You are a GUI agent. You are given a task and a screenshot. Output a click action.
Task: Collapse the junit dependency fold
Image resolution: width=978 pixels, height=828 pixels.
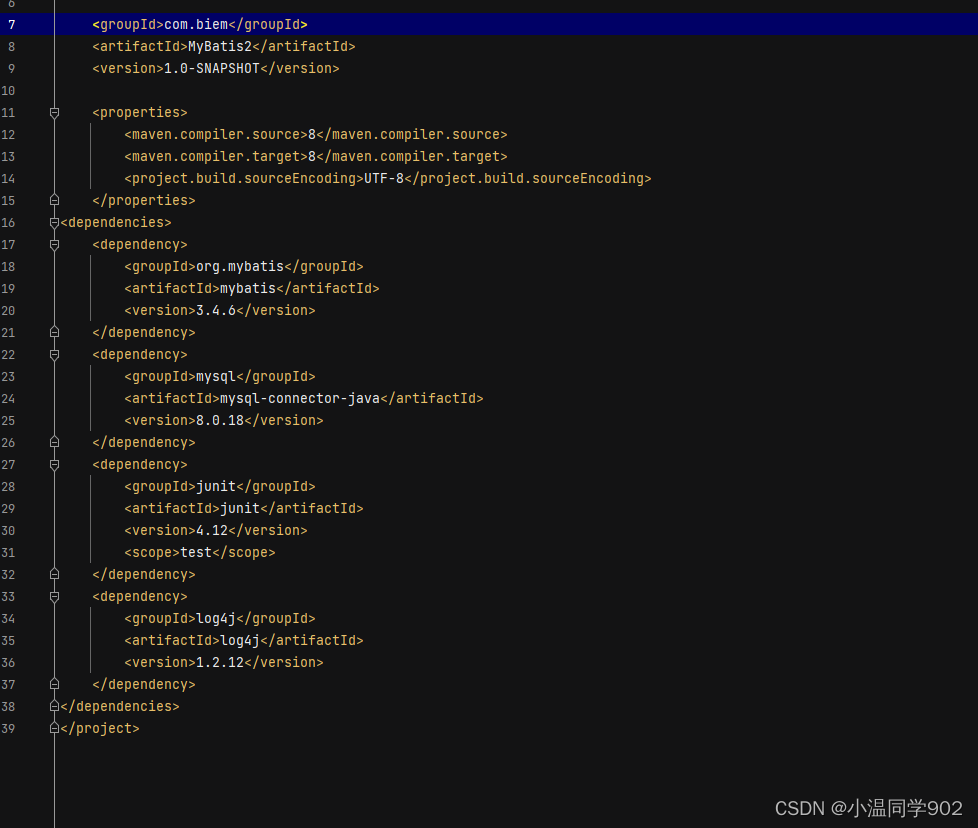pyautogui.click(x=54, y=464)
